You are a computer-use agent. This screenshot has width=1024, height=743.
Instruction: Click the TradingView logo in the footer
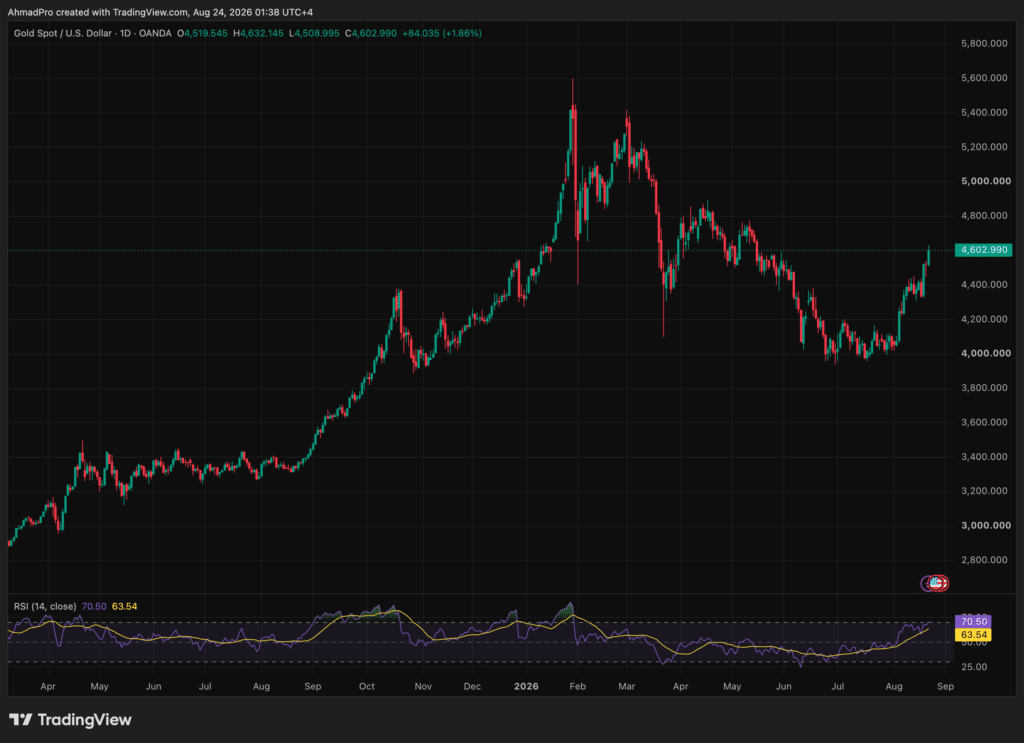[x=71, y=719]
